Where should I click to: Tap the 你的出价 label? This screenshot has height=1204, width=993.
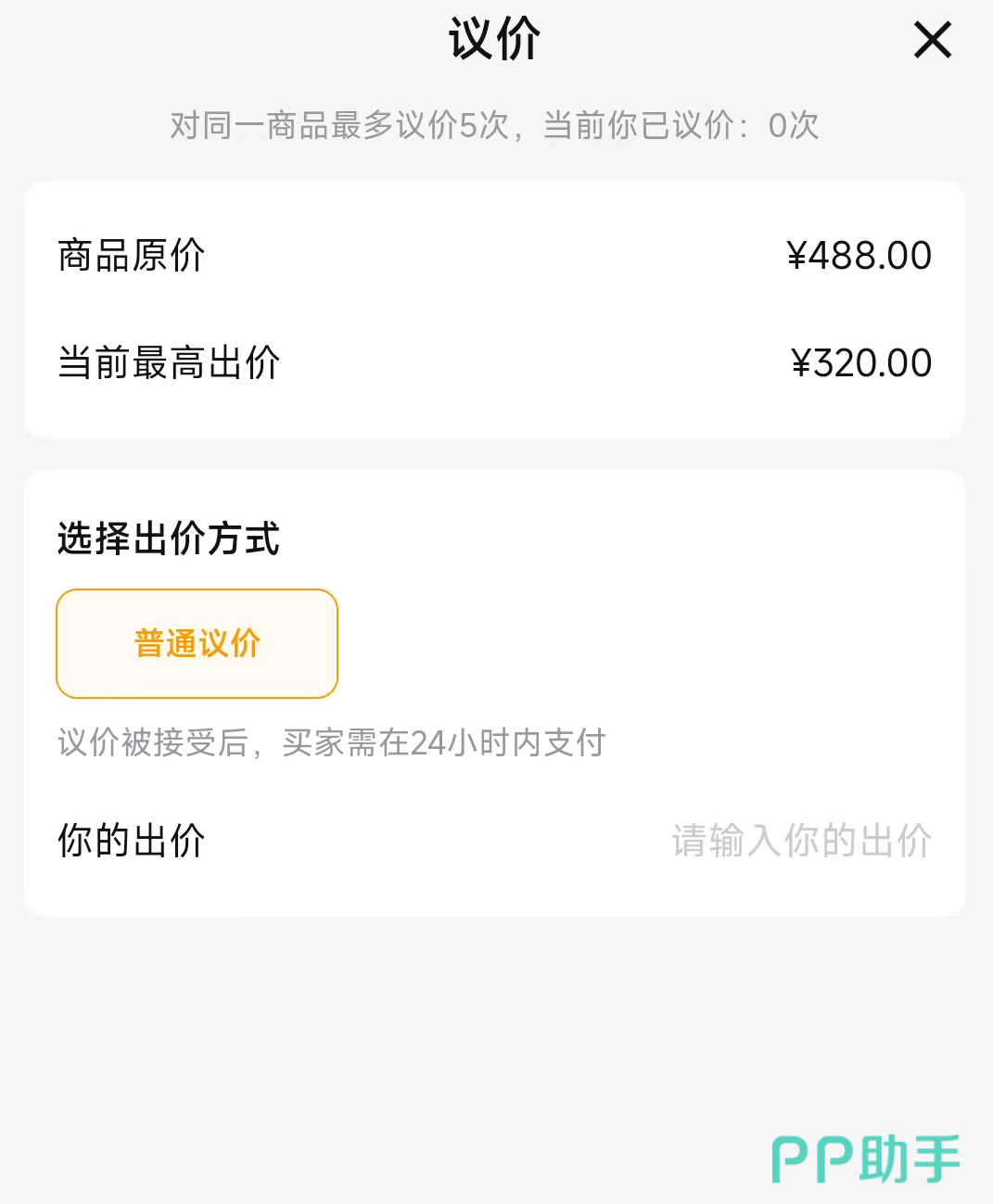(131, 842)
